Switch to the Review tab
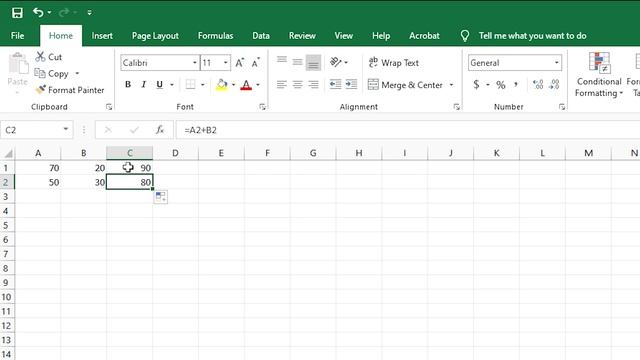Screen dimensions: 640x360 tap(302, 36)
